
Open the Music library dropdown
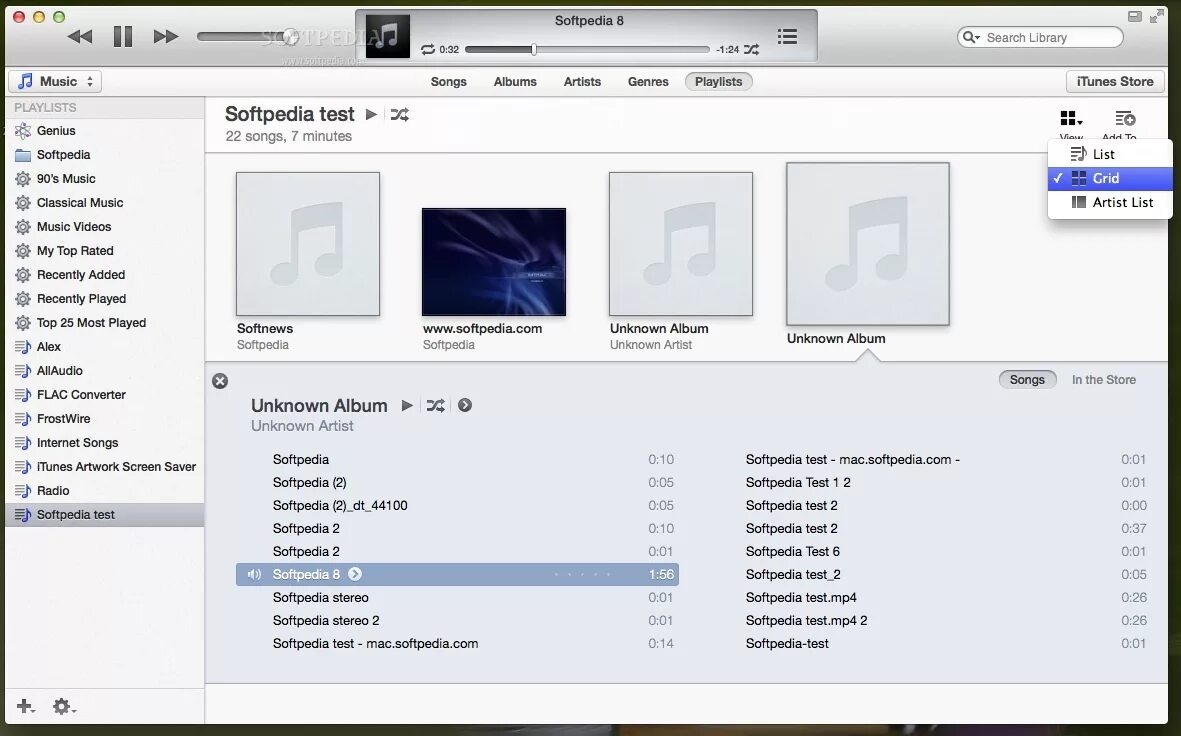click(55, 81)
